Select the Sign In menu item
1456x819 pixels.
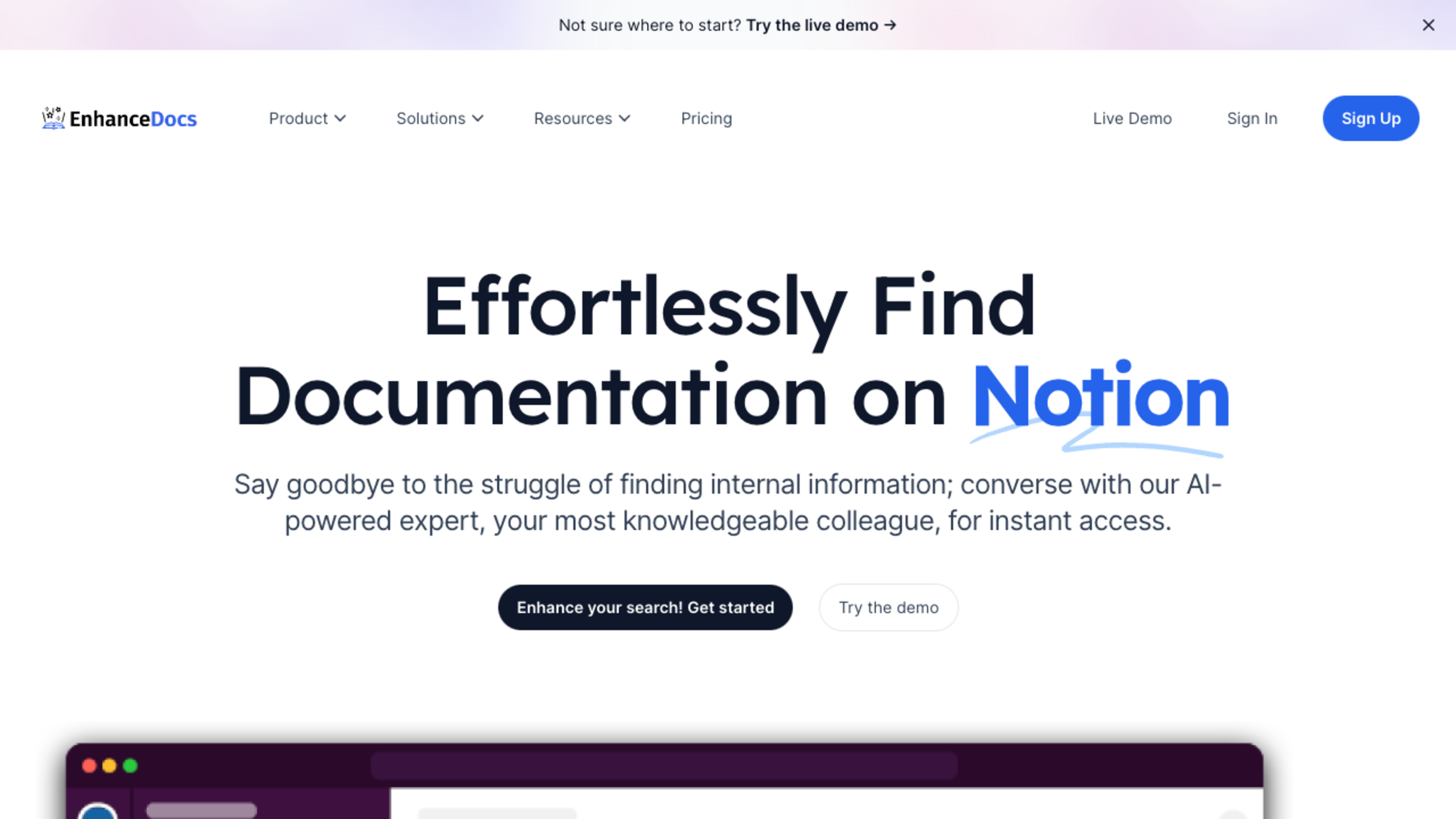pos(1252,118)
